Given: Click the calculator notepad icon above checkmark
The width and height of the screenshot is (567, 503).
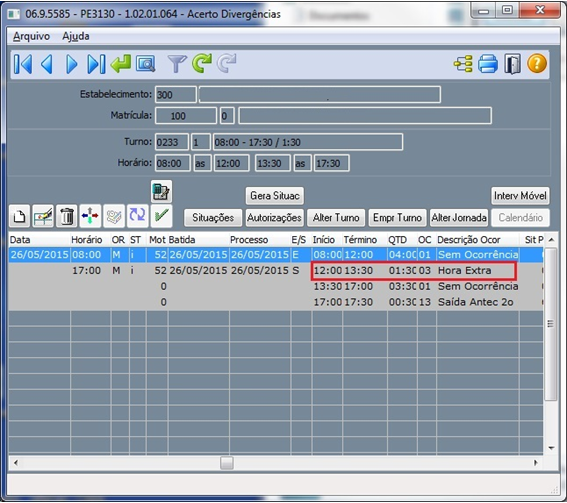Looking at the screenshot, I should 161,191.
